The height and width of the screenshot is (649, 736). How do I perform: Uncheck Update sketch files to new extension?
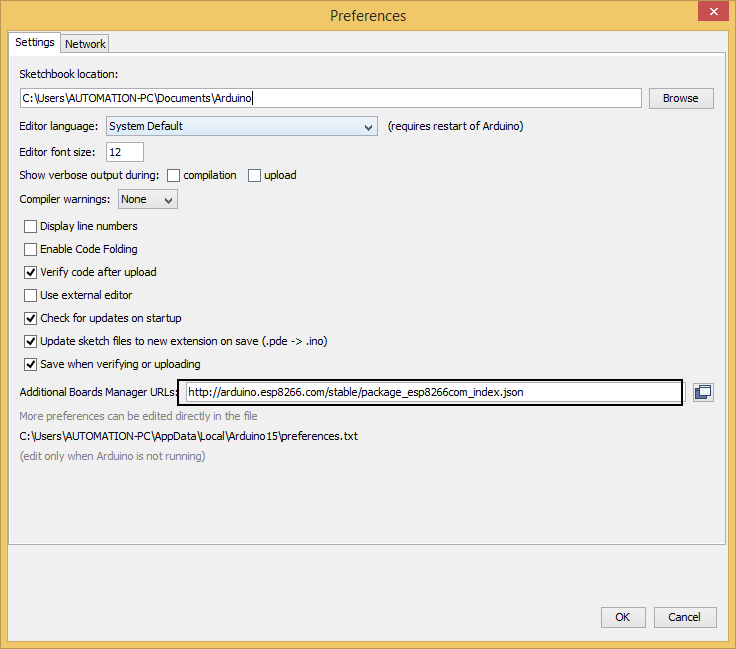(31, 341)
